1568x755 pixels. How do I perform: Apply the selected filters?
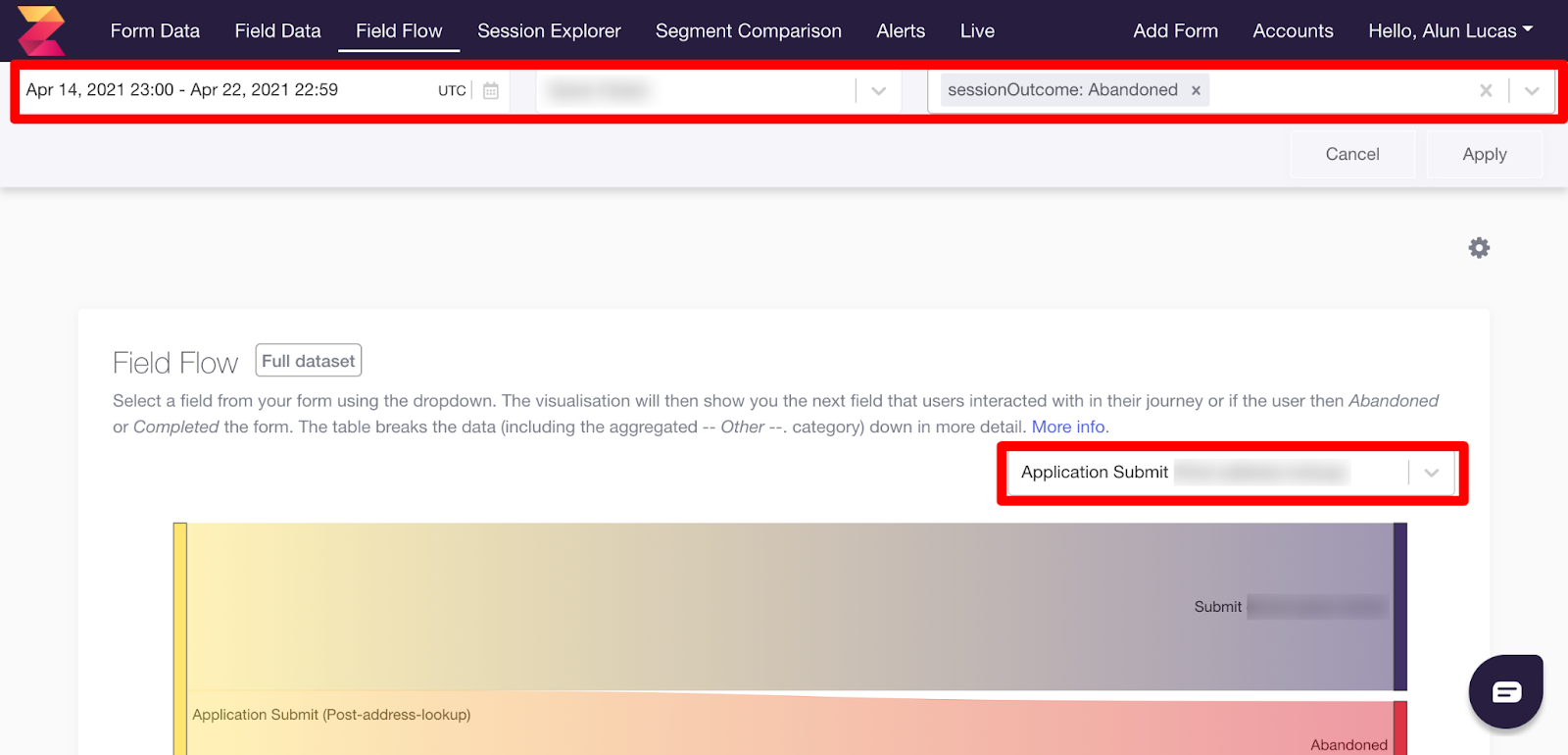(x=1485, y=154)
